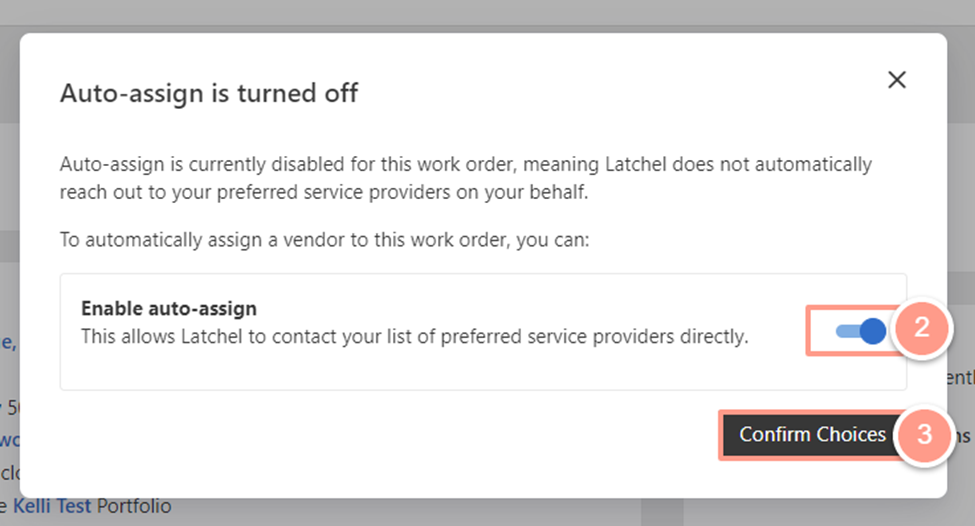The width and height of the screenshot is (975, 526).
Task: Click the 'To automatically assign a vendor' line
Action: [324, 240]
